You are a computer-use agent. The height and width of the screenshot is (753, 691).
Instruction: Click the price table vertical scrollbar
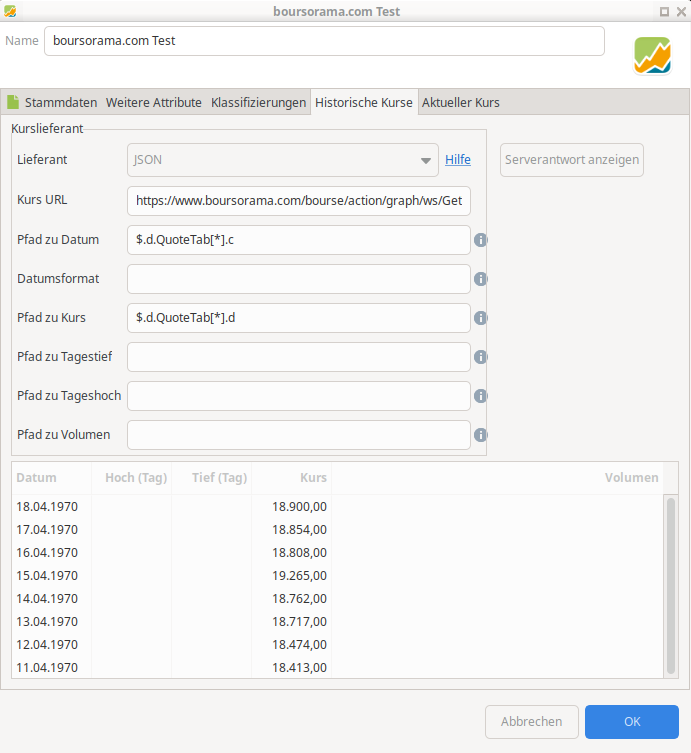[671, 586]
